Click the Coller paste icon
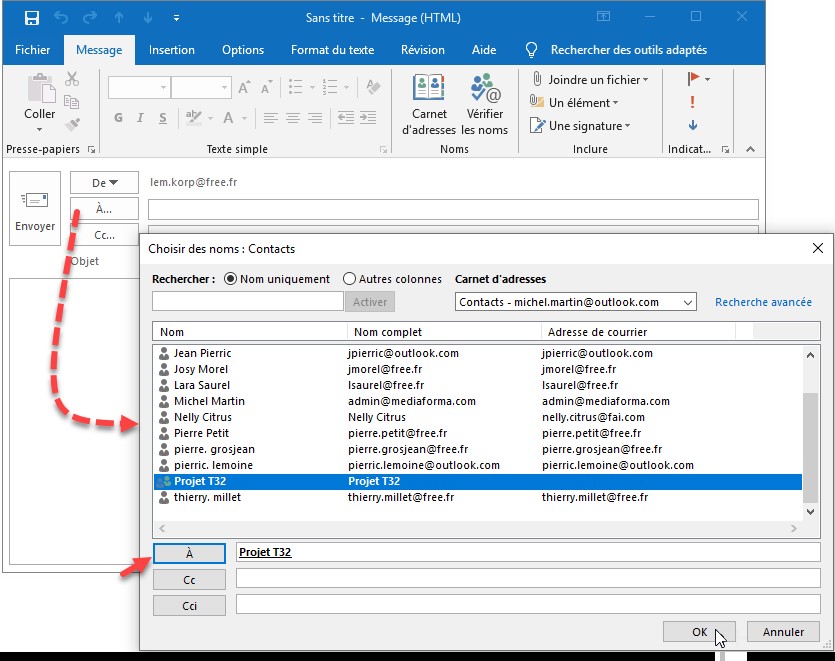Image resolution: width=835 pixels, height=661 pixels. point(40,96)
